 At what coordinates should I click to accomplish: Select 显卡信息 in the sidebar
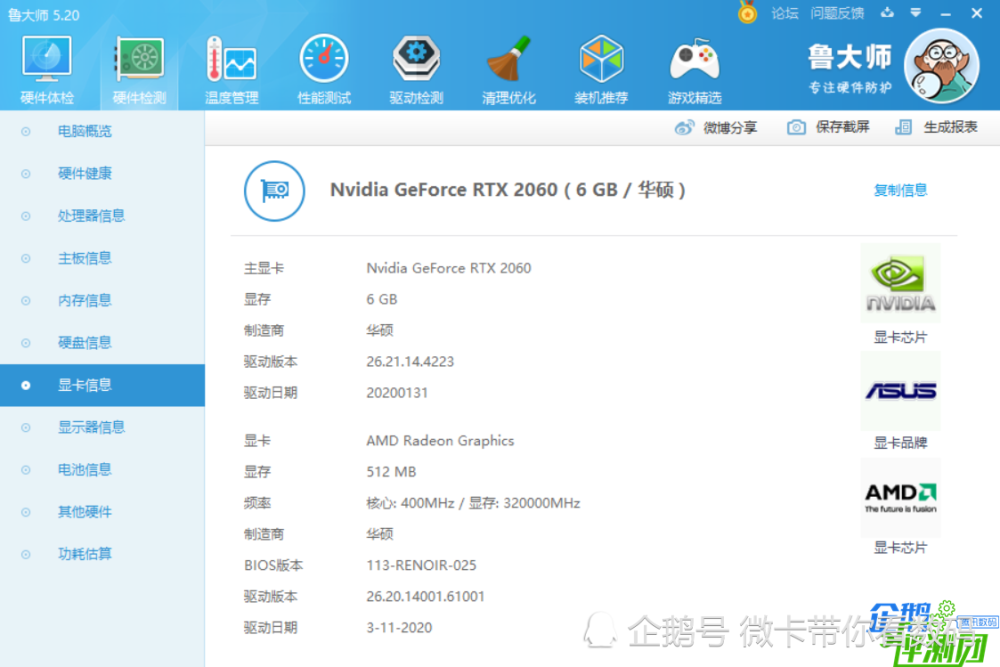point(102,385)
